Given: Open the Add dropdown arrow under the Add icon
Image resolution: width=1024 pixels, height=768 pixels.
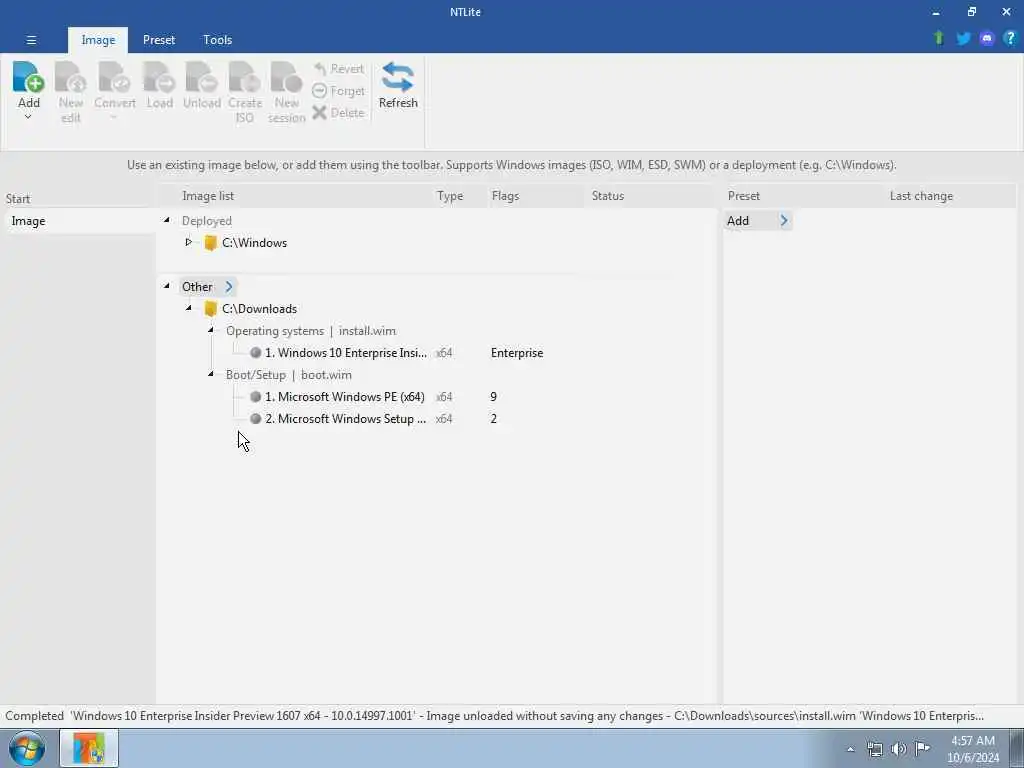Looking at the screenshot, I should (28, 118).
